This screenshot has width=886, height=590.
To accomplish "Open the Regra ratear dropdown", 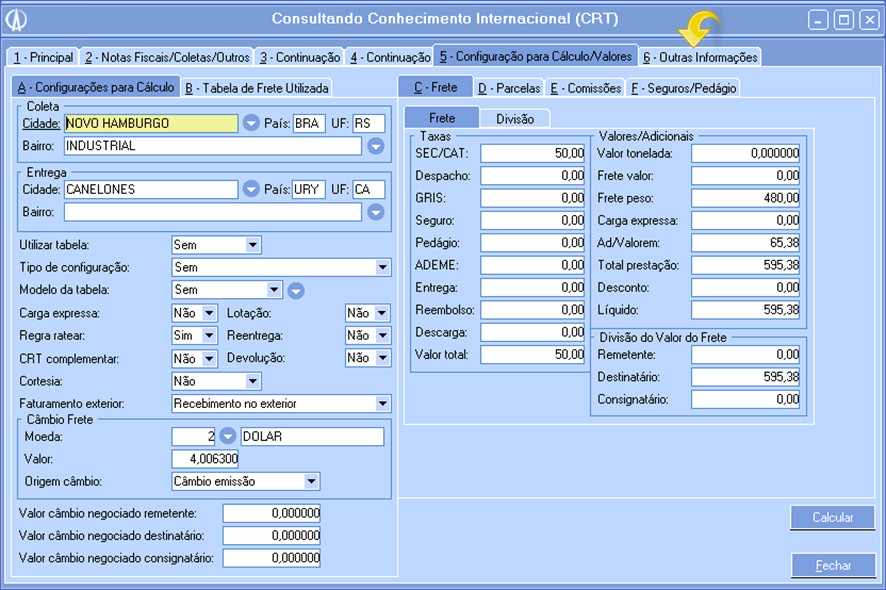I will coord(209,336).
